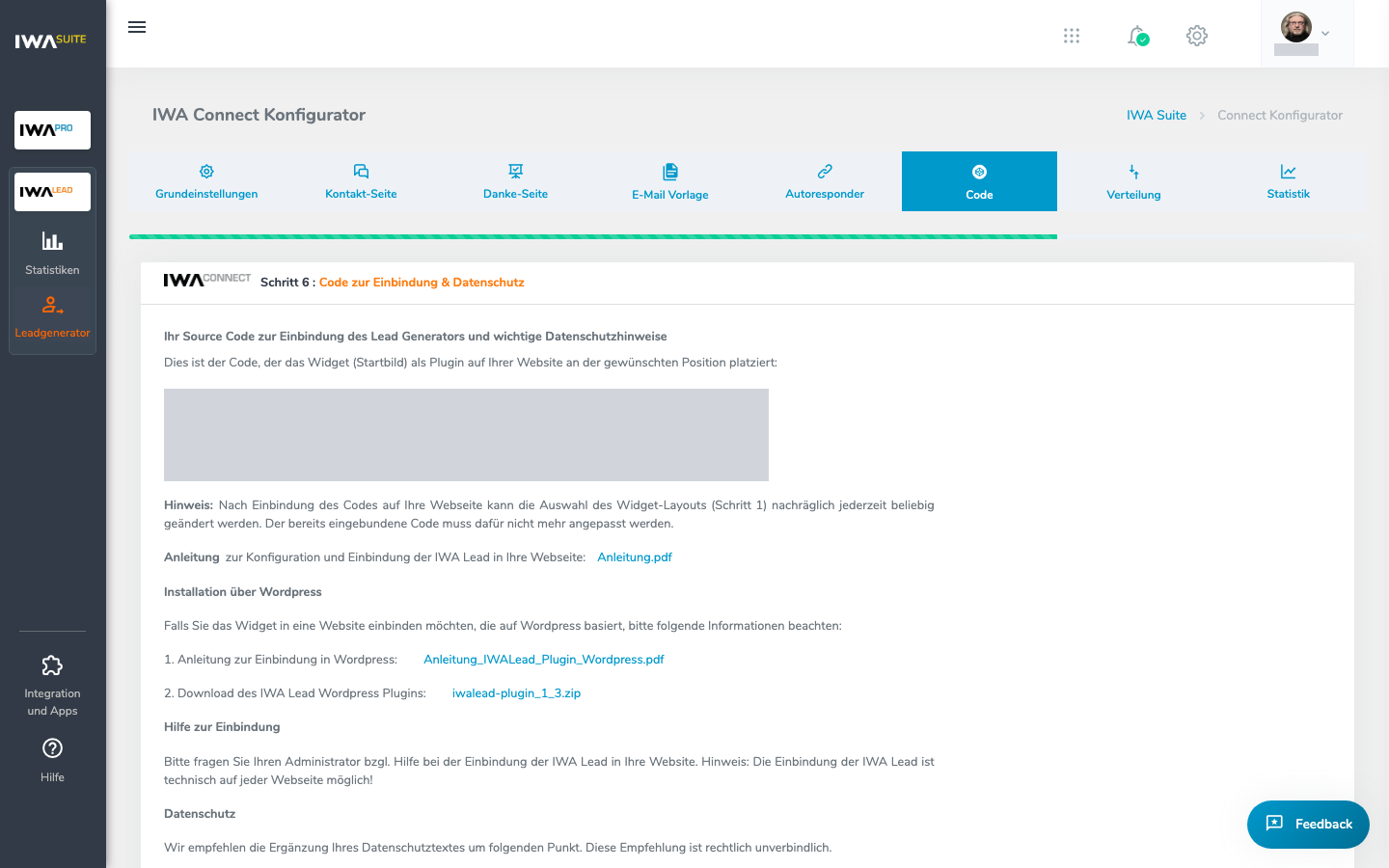Click the green step progress bar
The image size is (1389, 868).
tap(593, 236)
